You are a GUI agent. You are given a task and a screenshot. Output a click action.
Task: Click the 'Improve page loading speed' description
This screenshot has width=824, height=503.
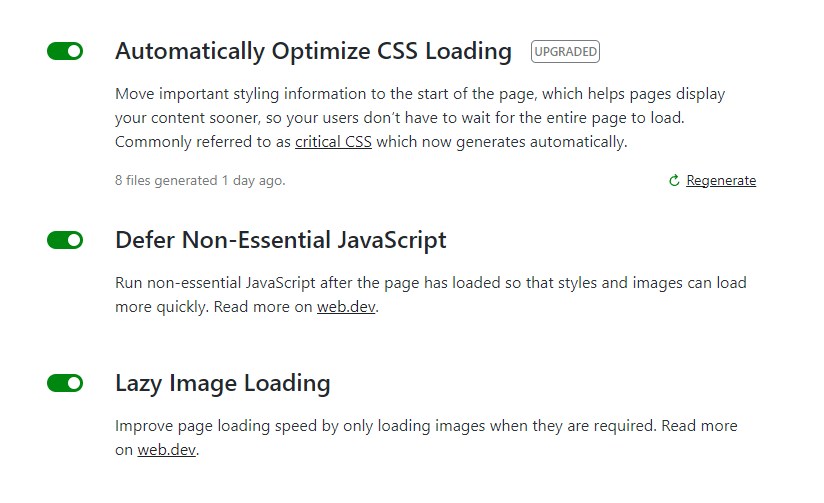coord(426,426)
